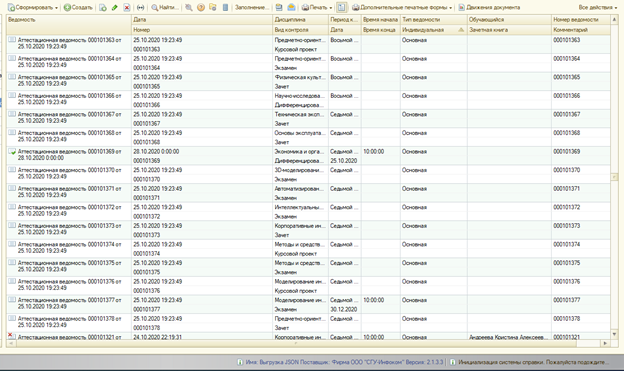Click the Время начала column header
Image resolution: width=624 pixels, height=371 pixels.
pyautogui.click(x=380, y=20)
